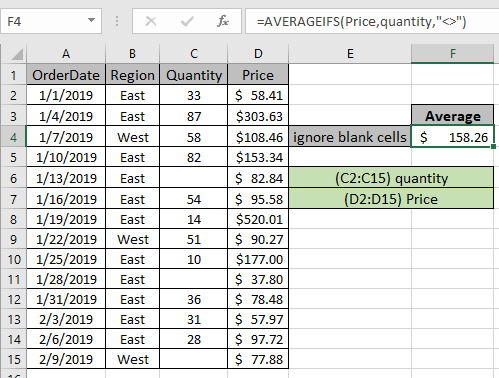Select column F header
The height and width of the screenshot is (378, 499).
pos(452,54)
